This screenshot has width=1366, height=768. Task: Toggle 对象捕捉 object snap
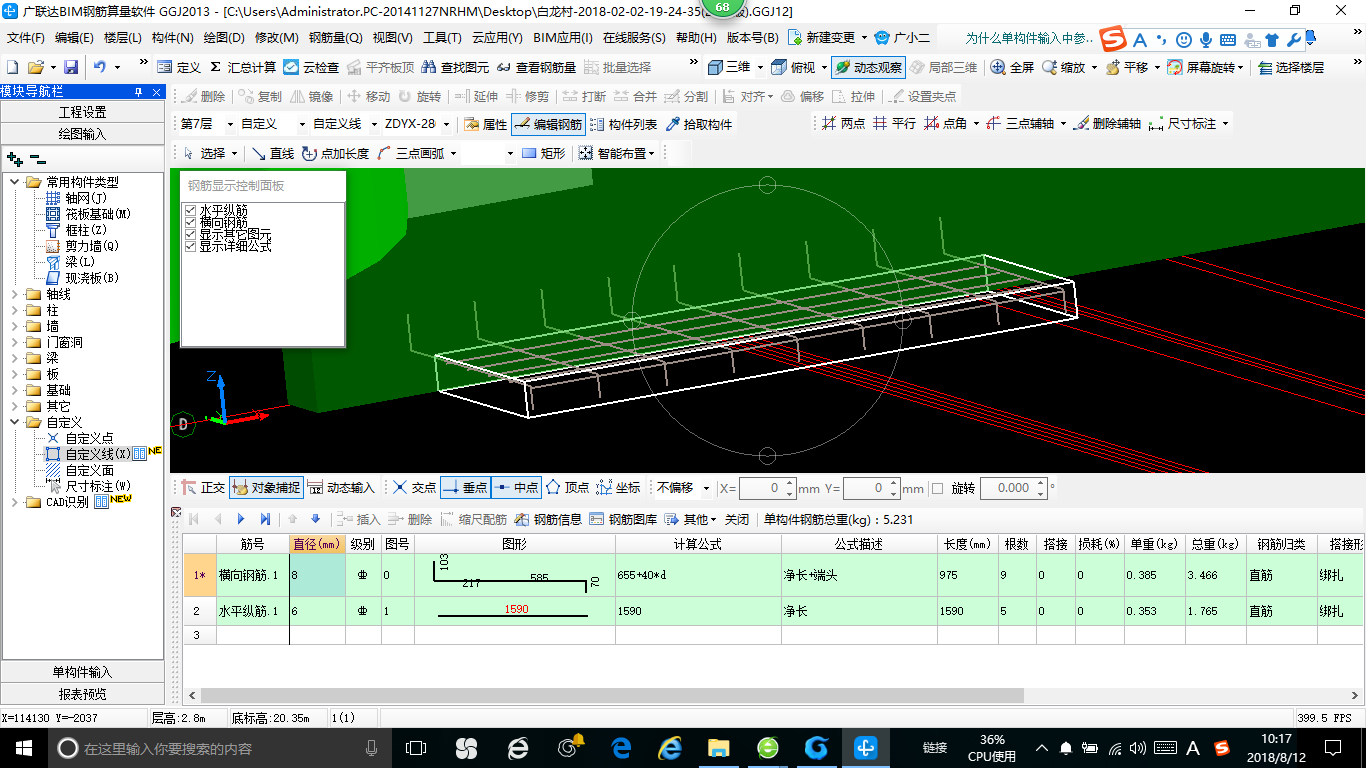pos(265,488)
